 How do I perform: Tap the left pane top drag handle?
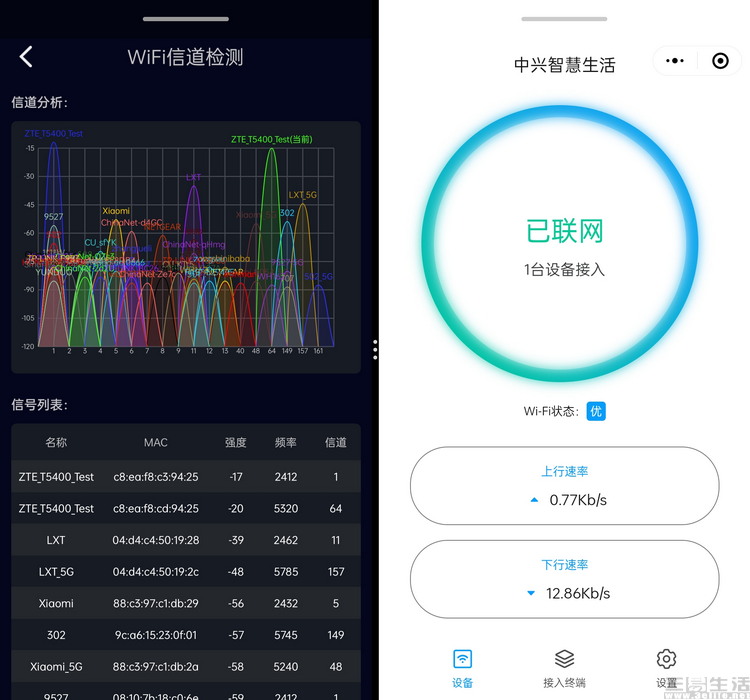pyautogui.click(x=186, y=19)
